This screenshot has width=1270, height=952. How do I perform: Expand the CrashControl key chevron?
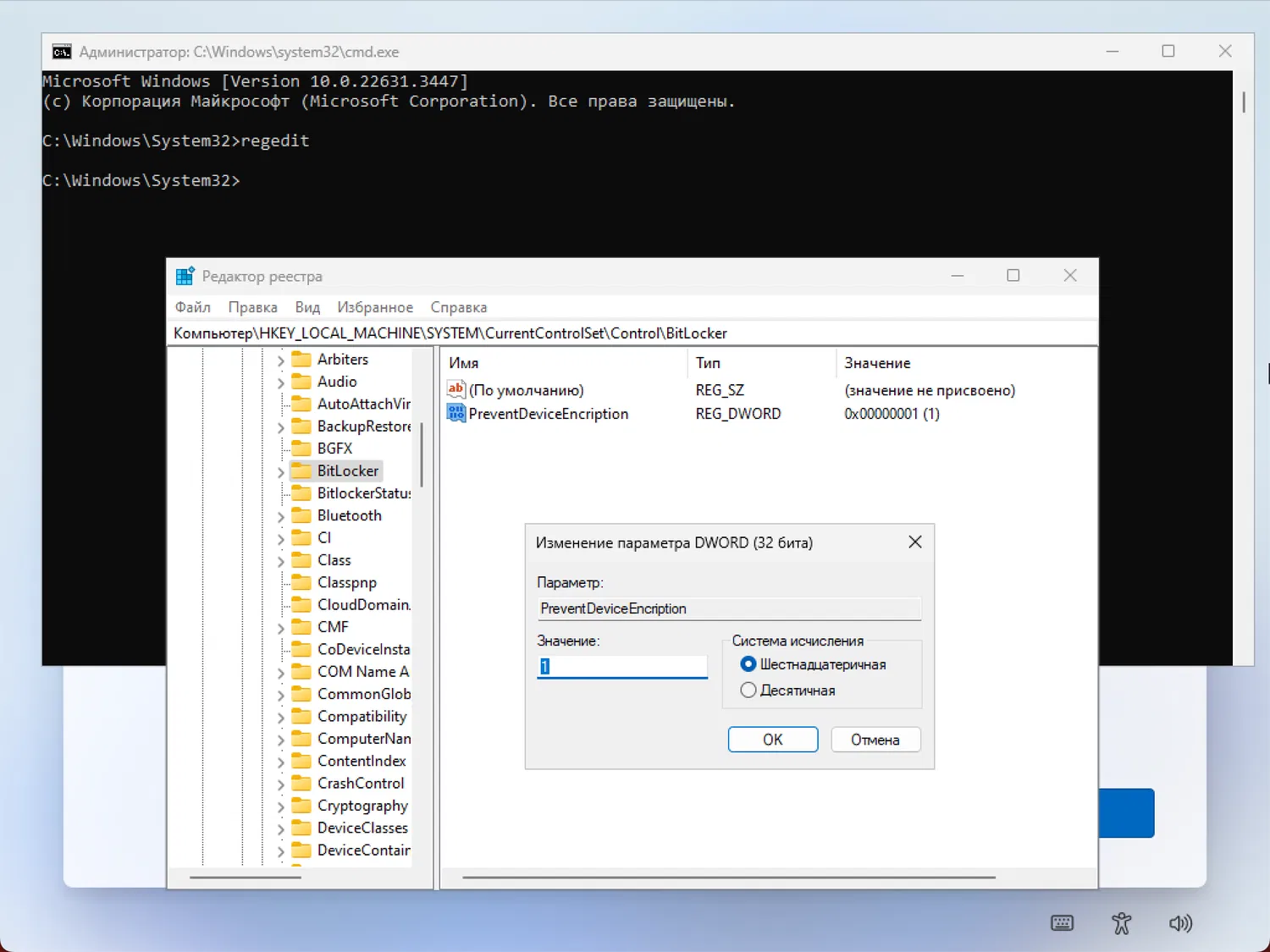point(280,784)
